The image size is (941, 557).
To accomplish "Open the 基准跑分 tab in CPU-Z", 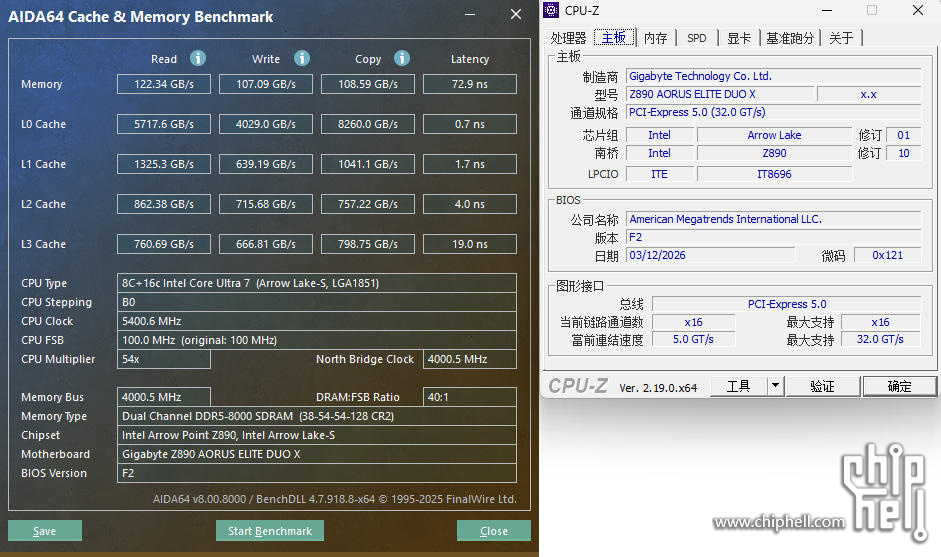I will click(x=790, y=38).
